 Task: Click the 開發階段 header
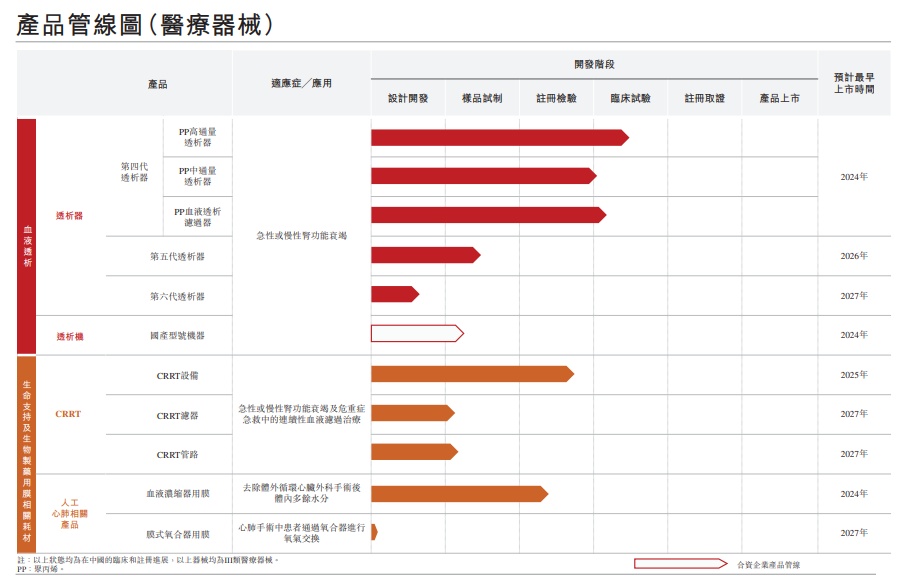point(594,64)
